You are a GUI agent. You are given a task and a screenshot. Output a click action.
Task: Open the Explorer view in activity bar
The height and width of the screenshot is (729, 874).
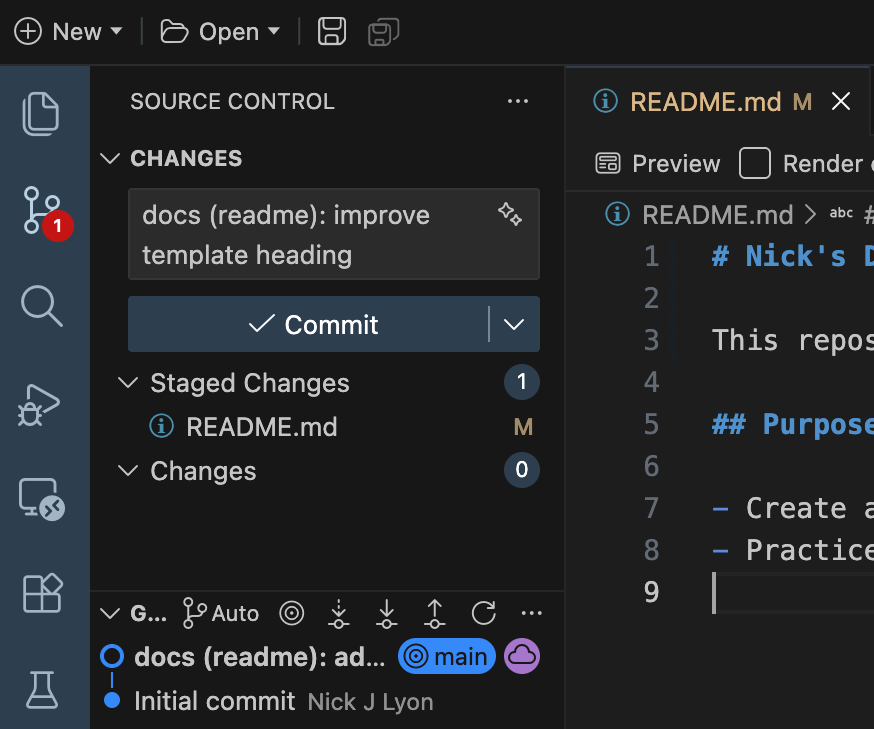pyautogui.click(x=43, y=113)
